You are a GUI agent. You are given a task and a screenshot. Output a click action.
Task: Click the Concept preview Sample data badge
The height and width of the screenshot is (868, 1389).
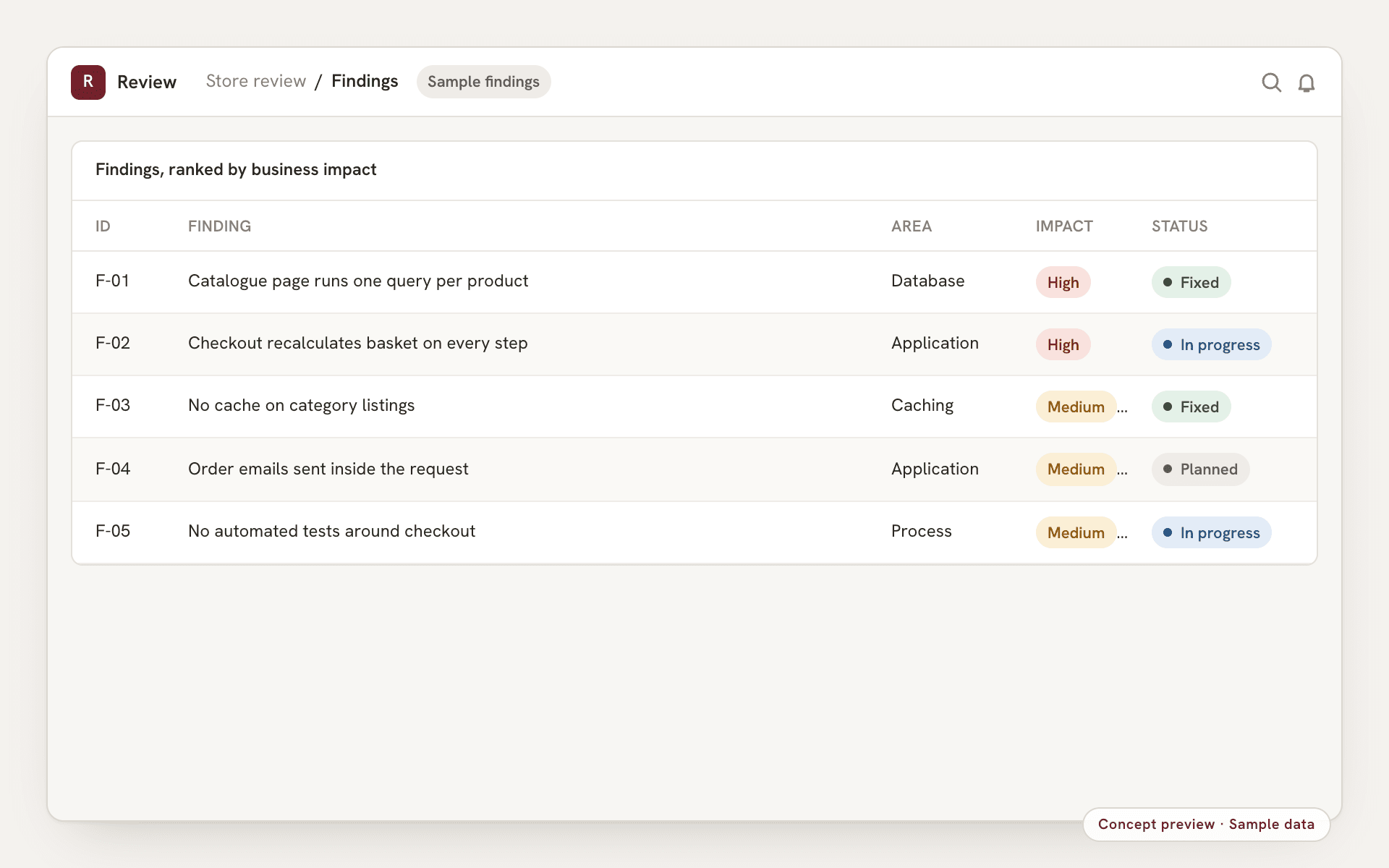pos(1206,824)
